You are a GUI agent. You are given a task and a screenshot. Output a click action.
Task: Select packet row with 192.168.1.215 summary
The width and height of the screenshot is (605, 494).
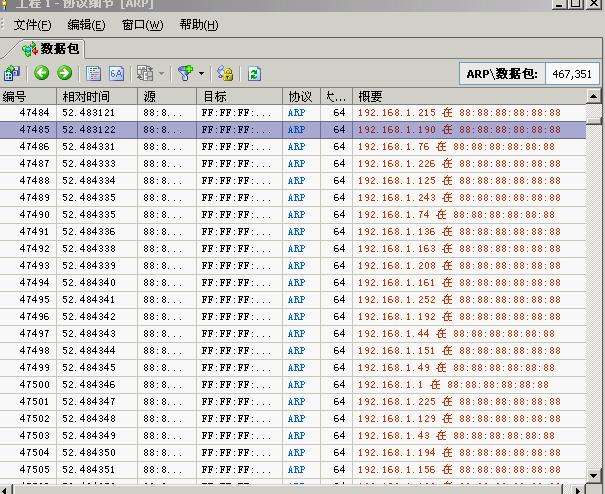pyautogui.click(x=300, y=113)
